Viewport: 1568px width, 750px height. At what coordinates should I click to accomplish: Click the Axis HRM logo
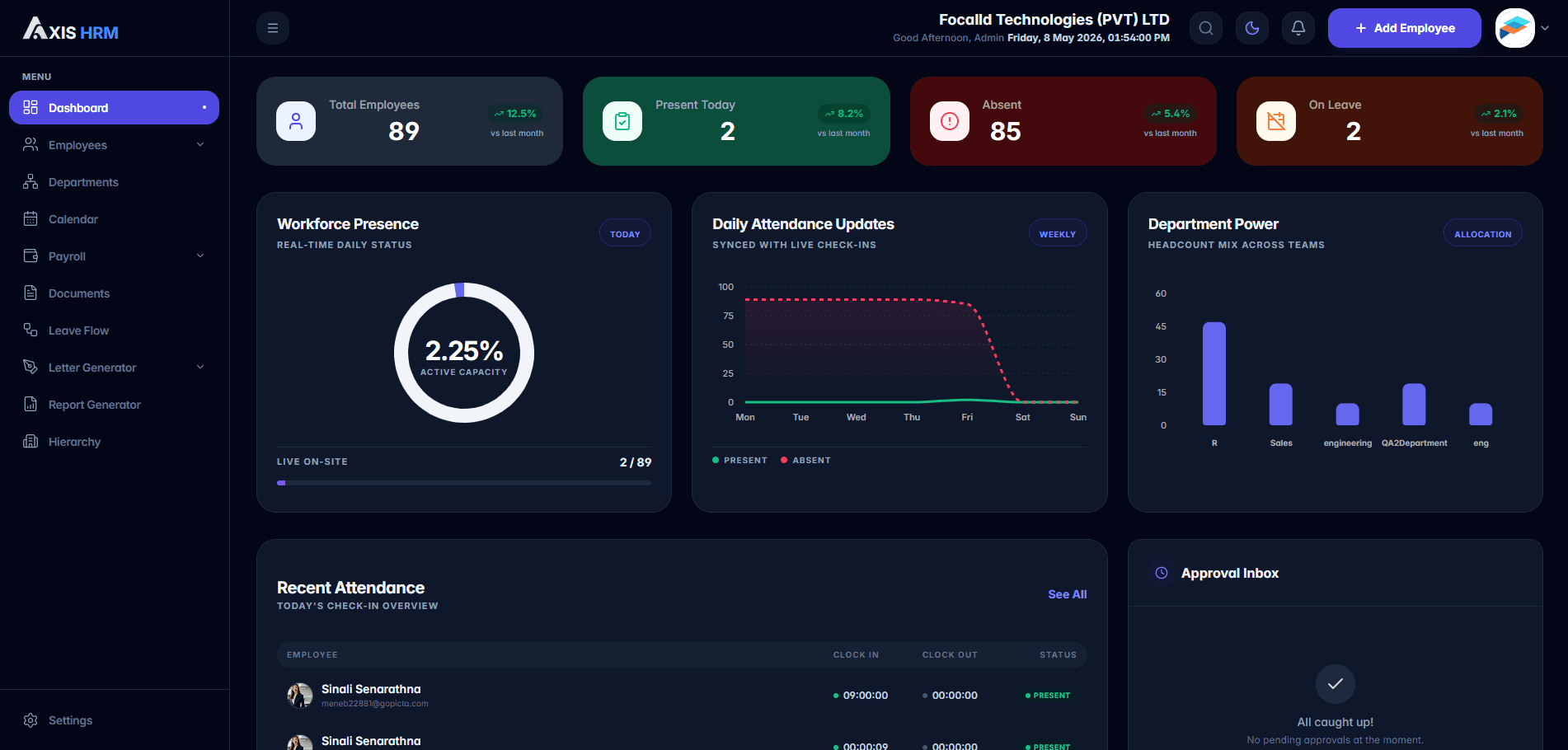[x=71, y=30]
